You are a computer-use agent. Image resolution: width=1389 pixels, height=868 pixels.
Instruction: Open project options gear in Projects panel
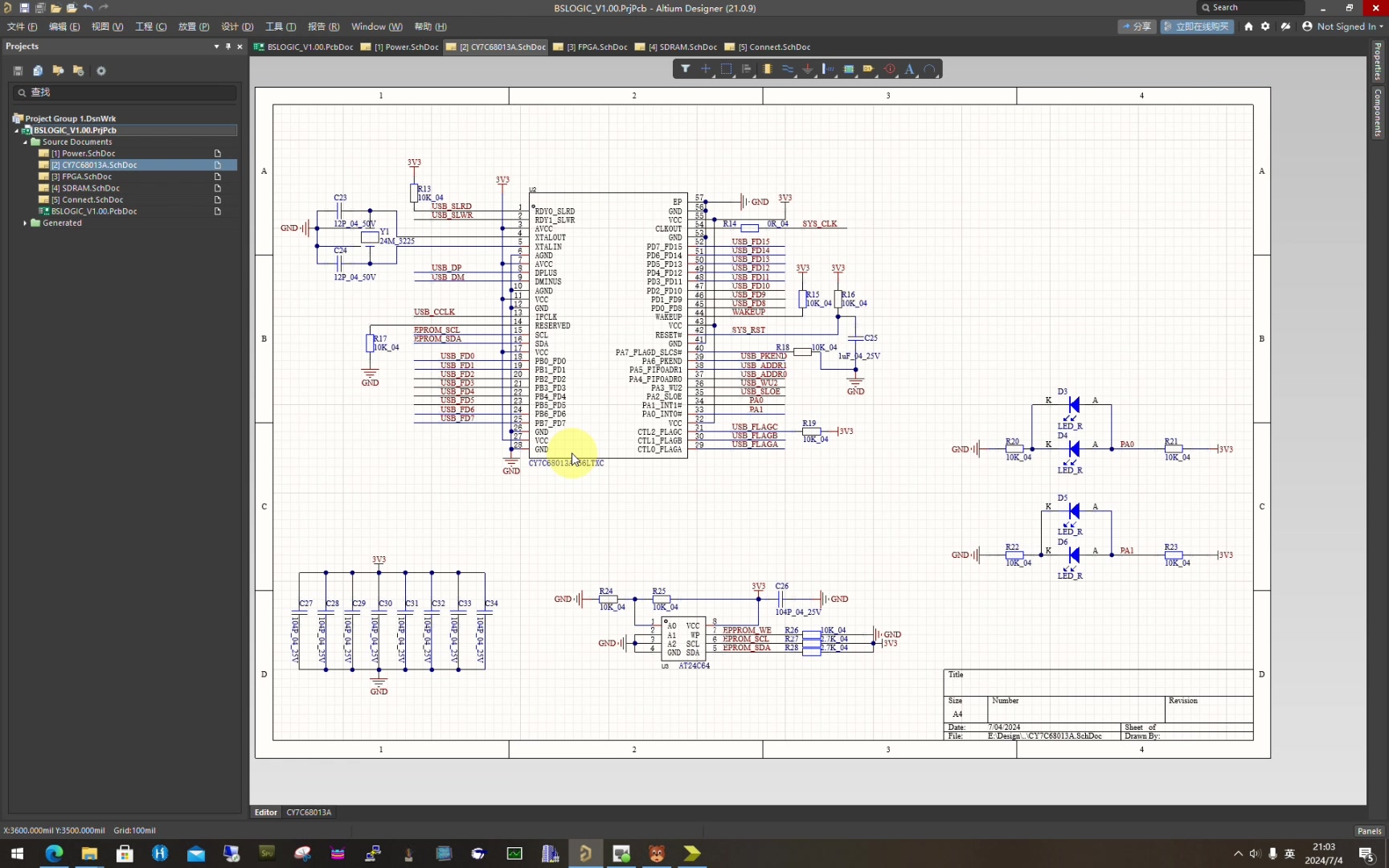pos(101,71)
